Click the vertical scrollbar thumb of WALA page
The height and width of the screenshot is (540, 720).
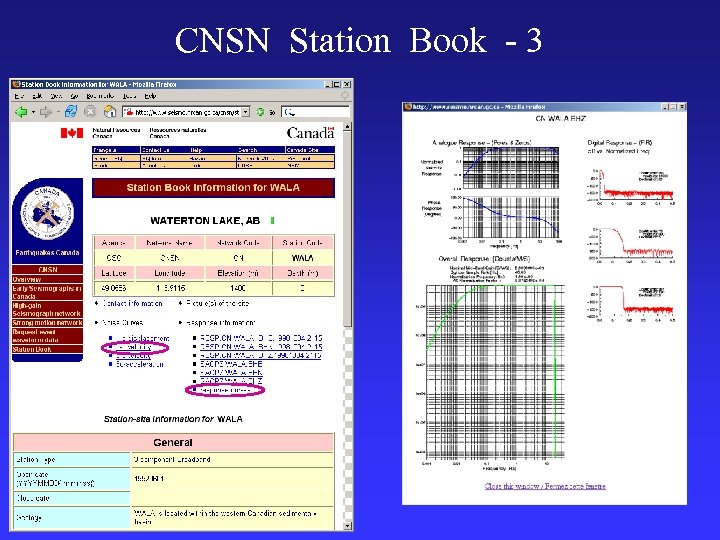coord(348,230)
